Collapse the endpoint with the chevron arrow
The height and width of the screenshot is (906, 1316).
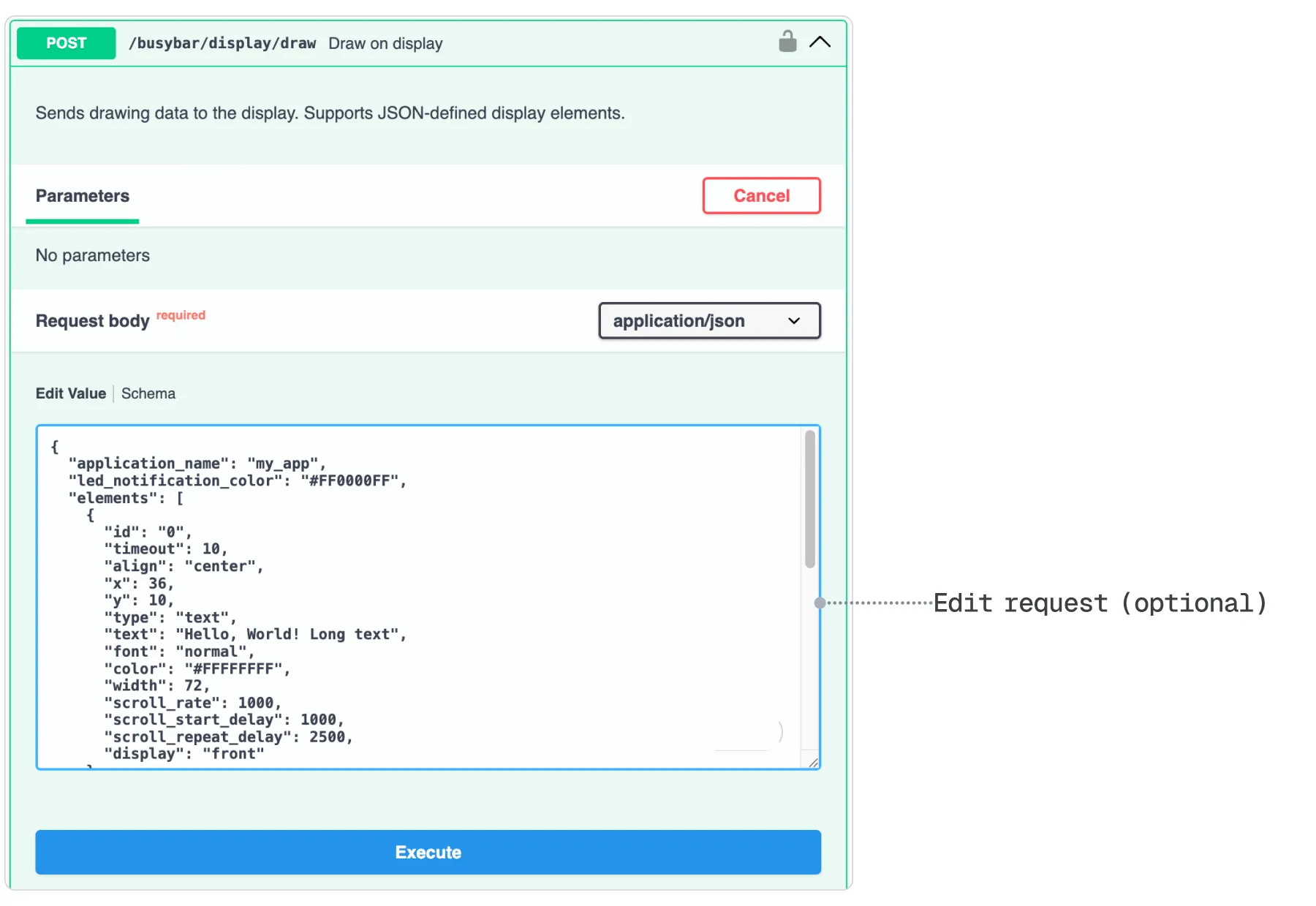coord(820,42)
